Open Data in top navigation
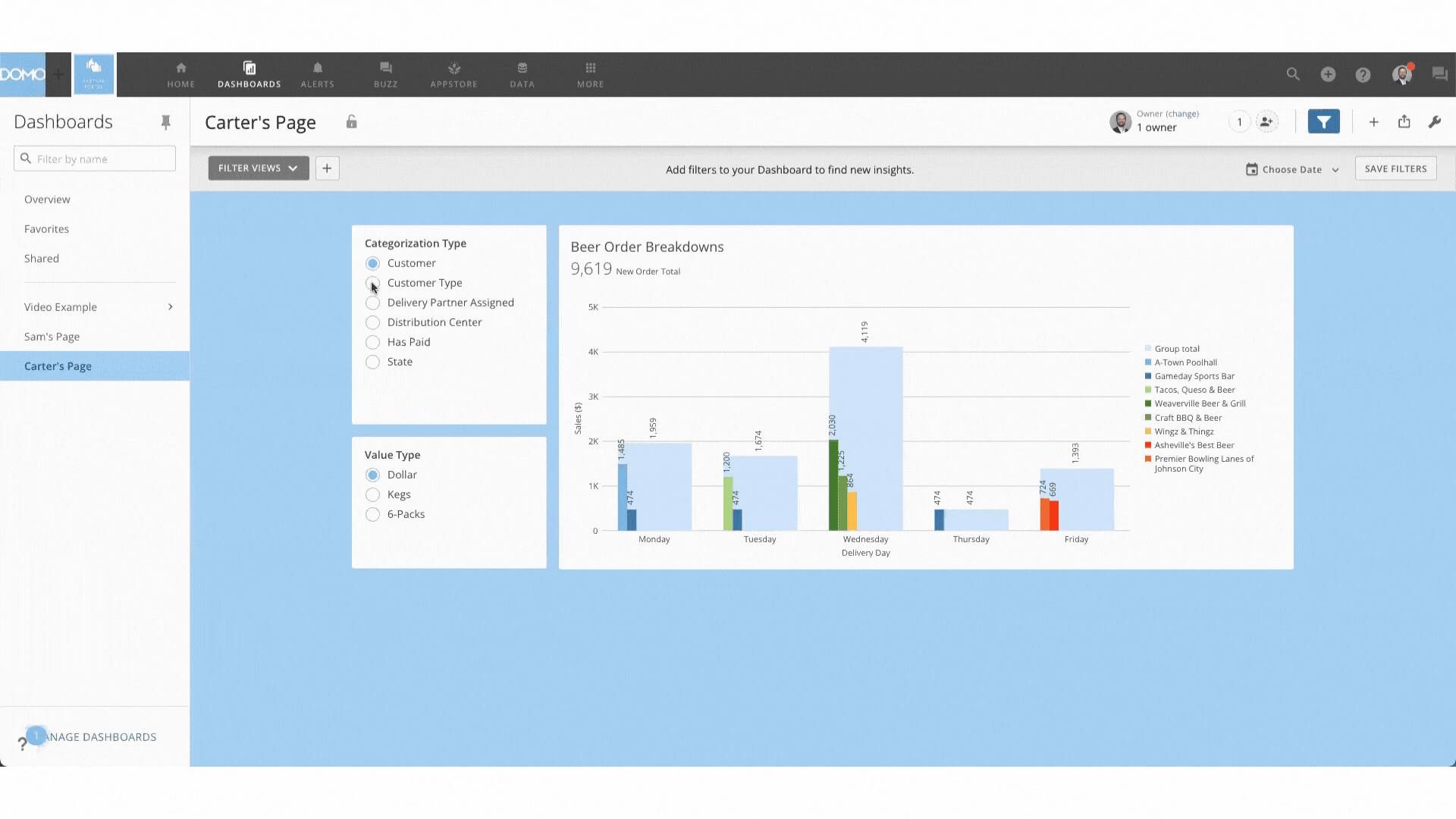Viewport: 1456px width, 819px height. pyautogui.click(x=522, y=74)
